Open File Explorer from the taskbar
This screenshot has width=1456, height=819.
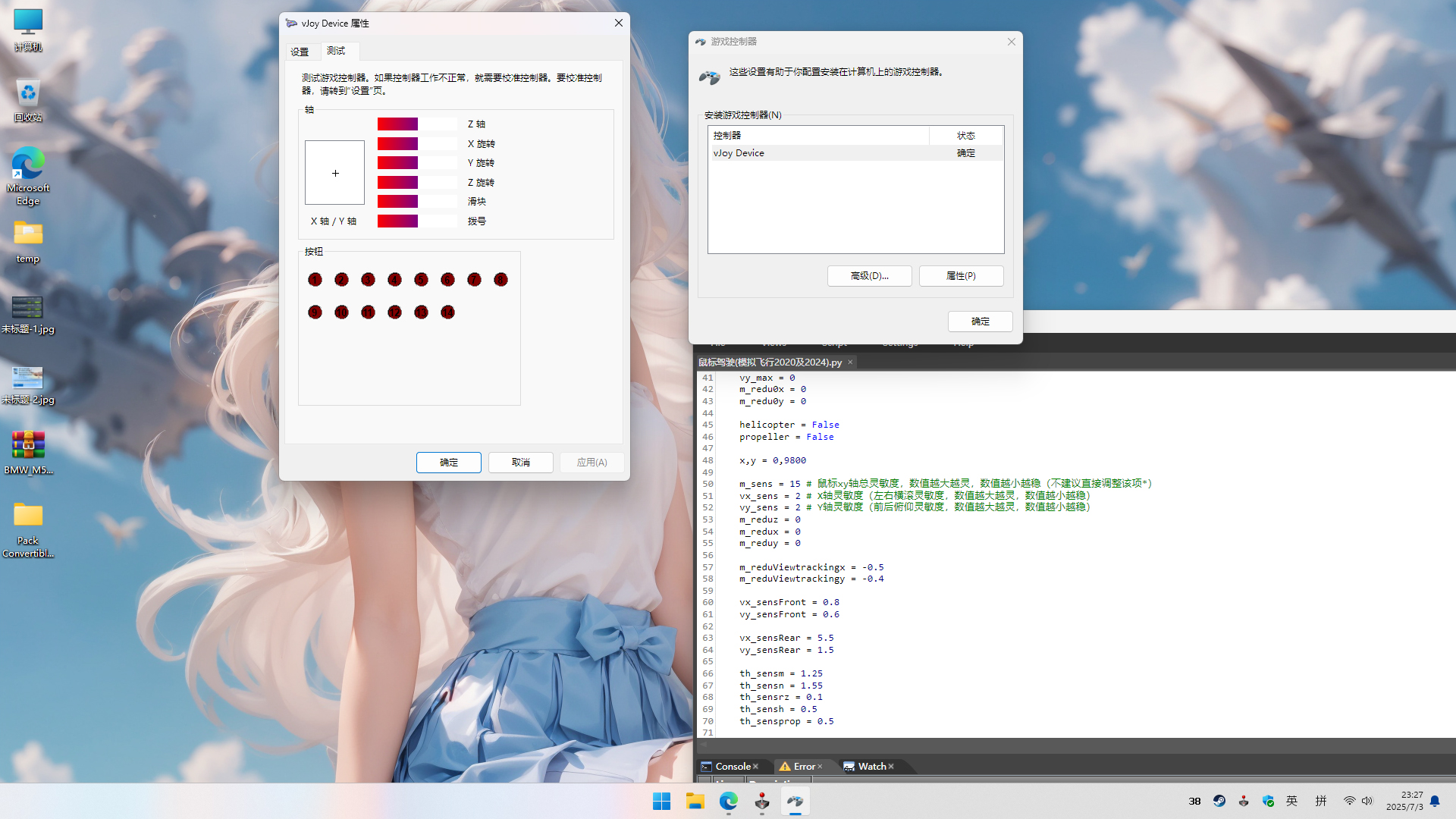(695, 802)
